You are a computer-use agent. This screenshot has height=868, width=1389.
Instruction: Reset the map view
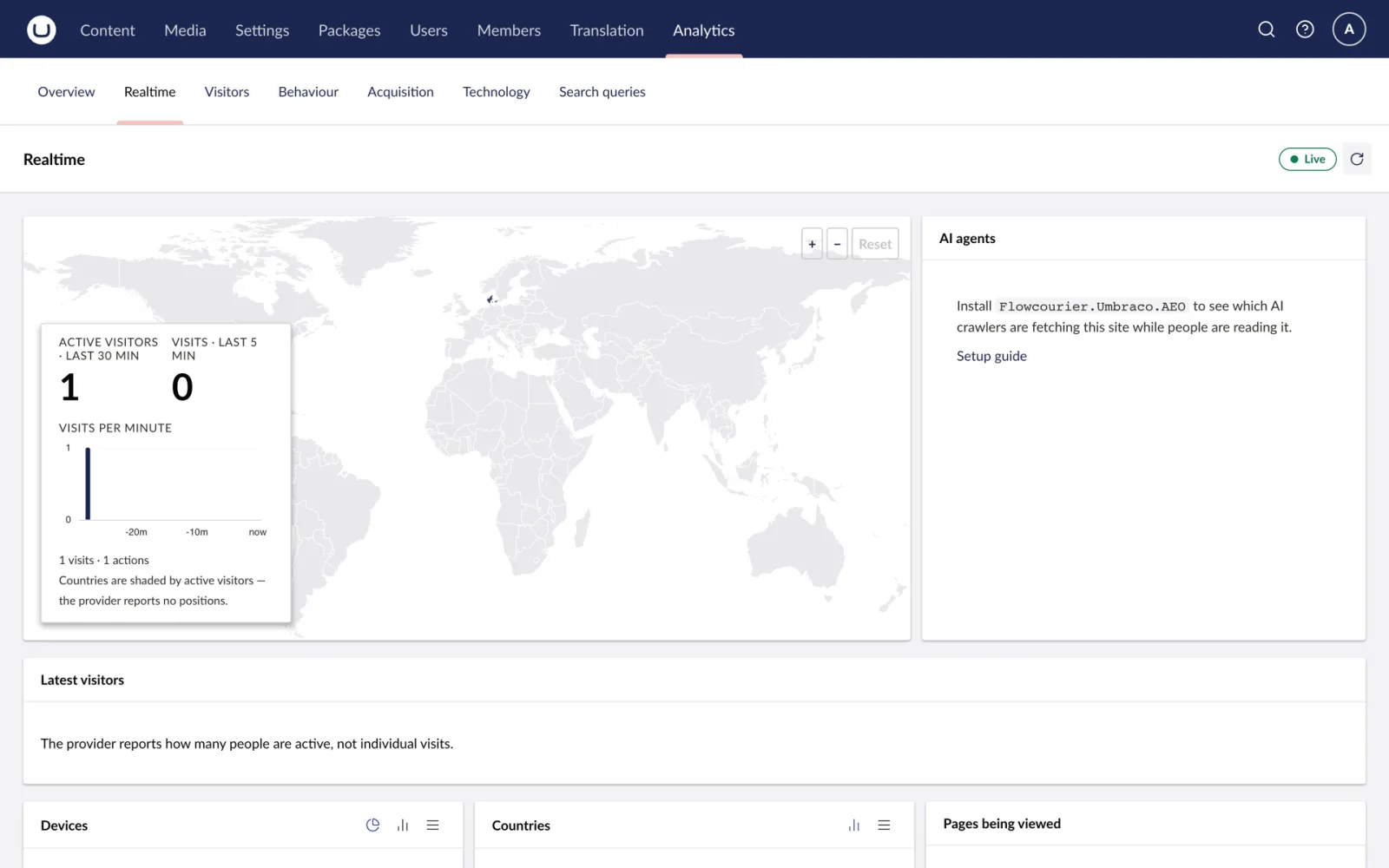875,244
